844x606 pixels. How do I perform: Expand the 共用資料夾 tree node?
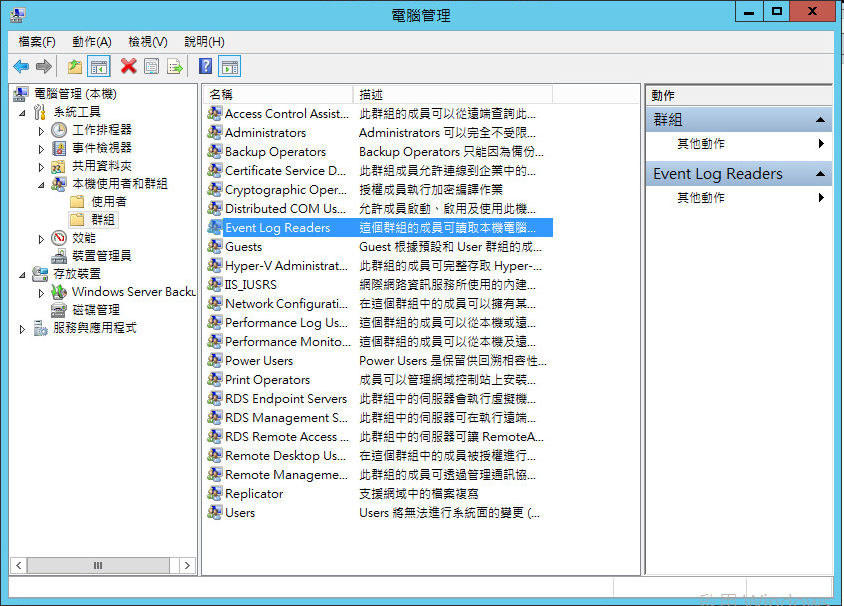(41, 167)
